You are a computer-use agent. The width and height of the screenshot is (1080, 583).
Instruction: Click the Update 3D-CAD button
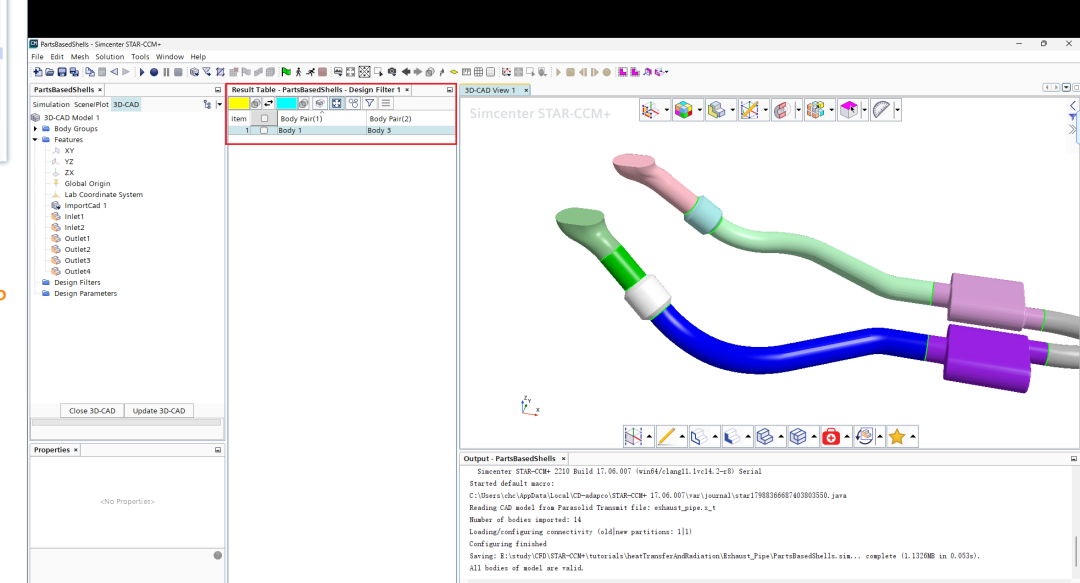pos(158,411)
